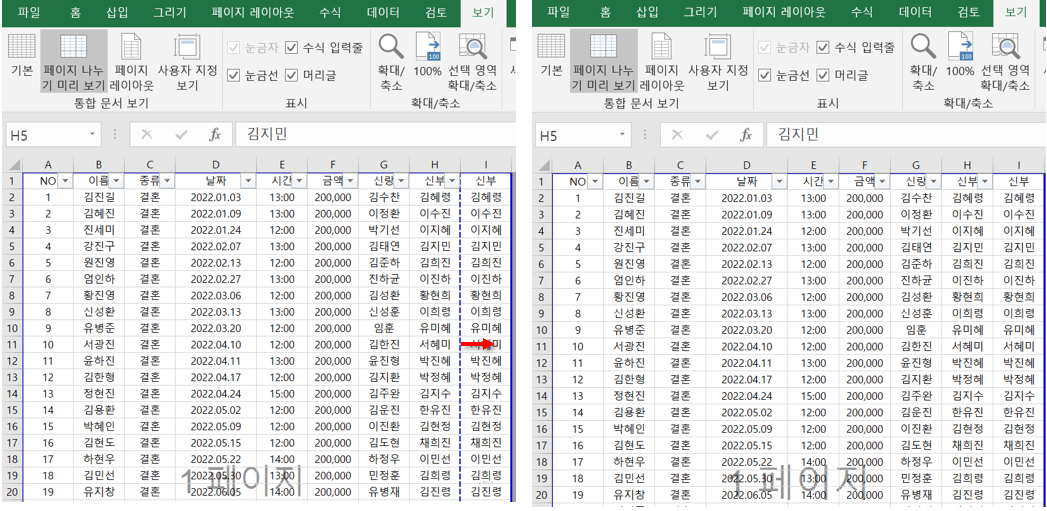The height and width of the screenshot is (511, 1047).
Task: Click 페이지 나누기 미리 보기 icon in right window
Action: (604, 61)
